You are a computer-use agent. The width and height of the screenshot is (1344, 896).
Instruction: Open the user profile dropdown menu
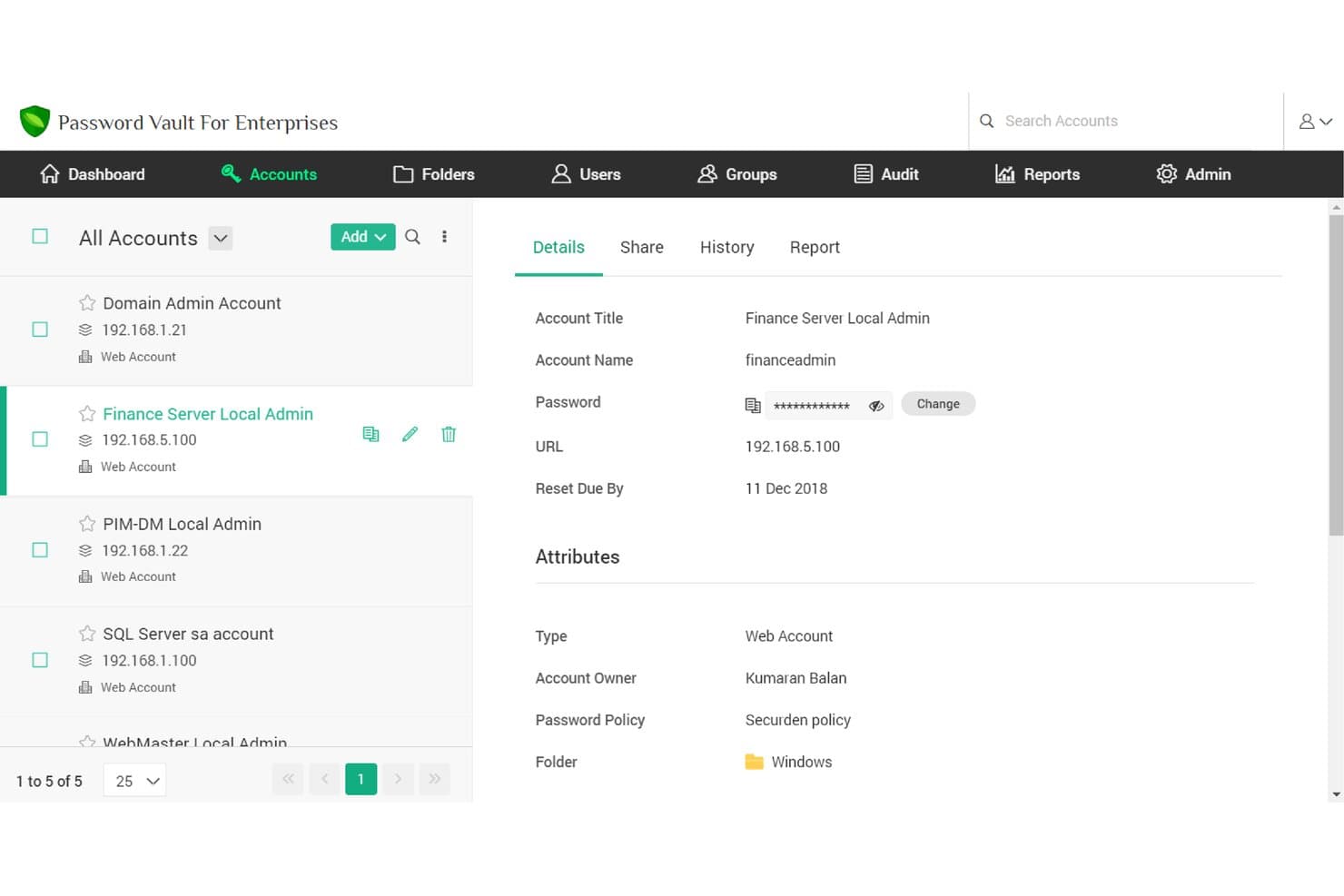(1315, 121)
